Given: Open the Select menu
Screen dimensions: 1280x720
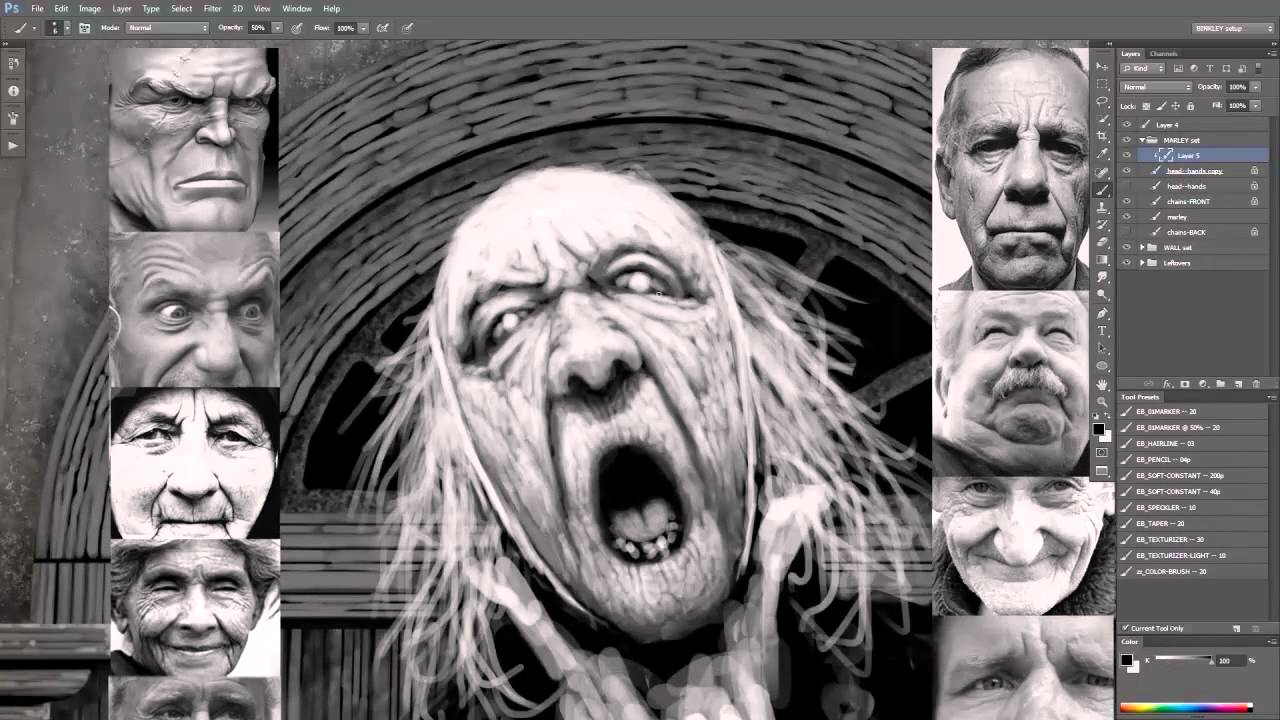Looking at the screenshot, I should click(x=181, y=8).
